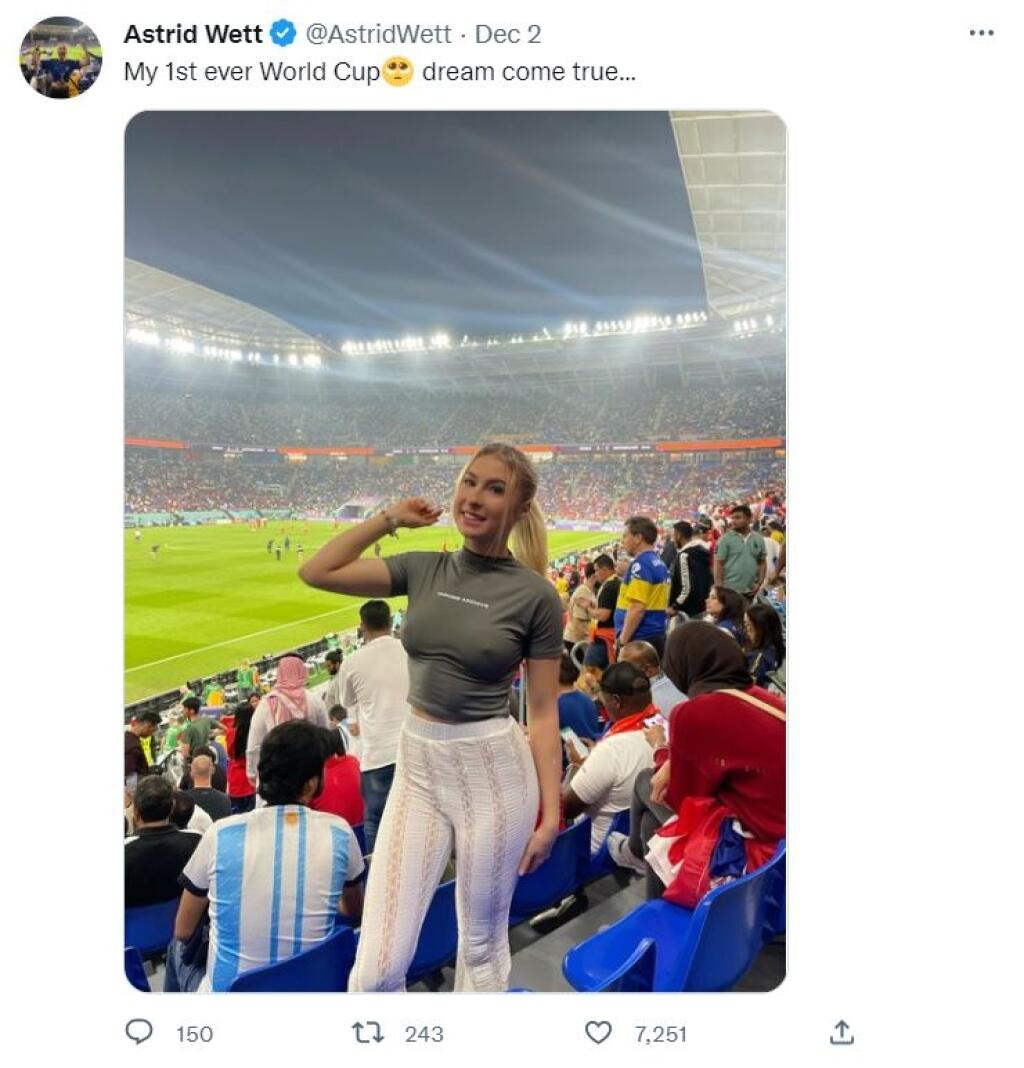The height and width of the screenshot is (1068, 1024).
Task: Click the text 'My 1st ever World Cup'
Action: (252, 72)
